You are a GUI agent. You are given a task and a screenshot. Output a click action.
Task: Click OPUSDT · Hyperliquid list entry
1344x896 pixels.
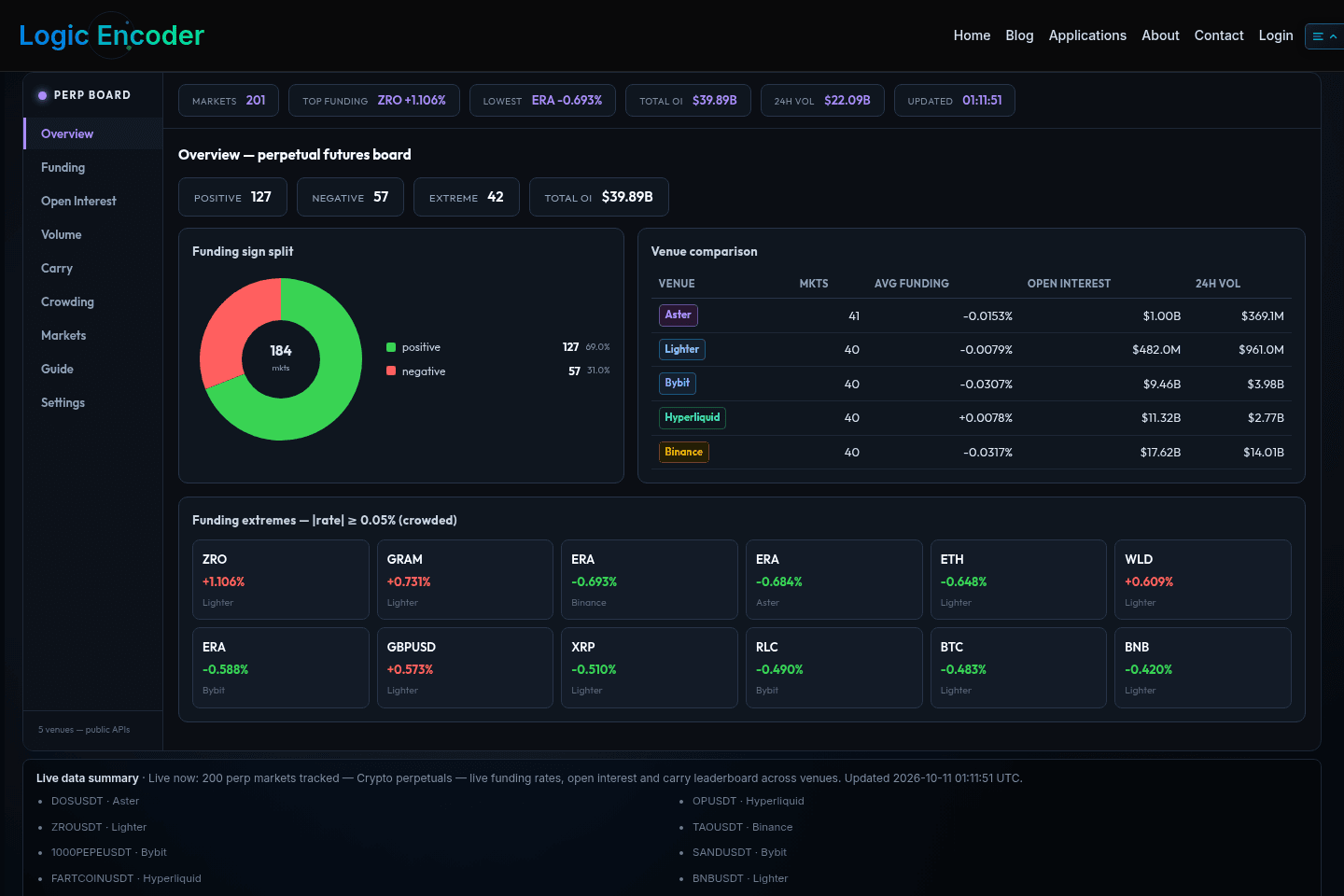(748, 801)
